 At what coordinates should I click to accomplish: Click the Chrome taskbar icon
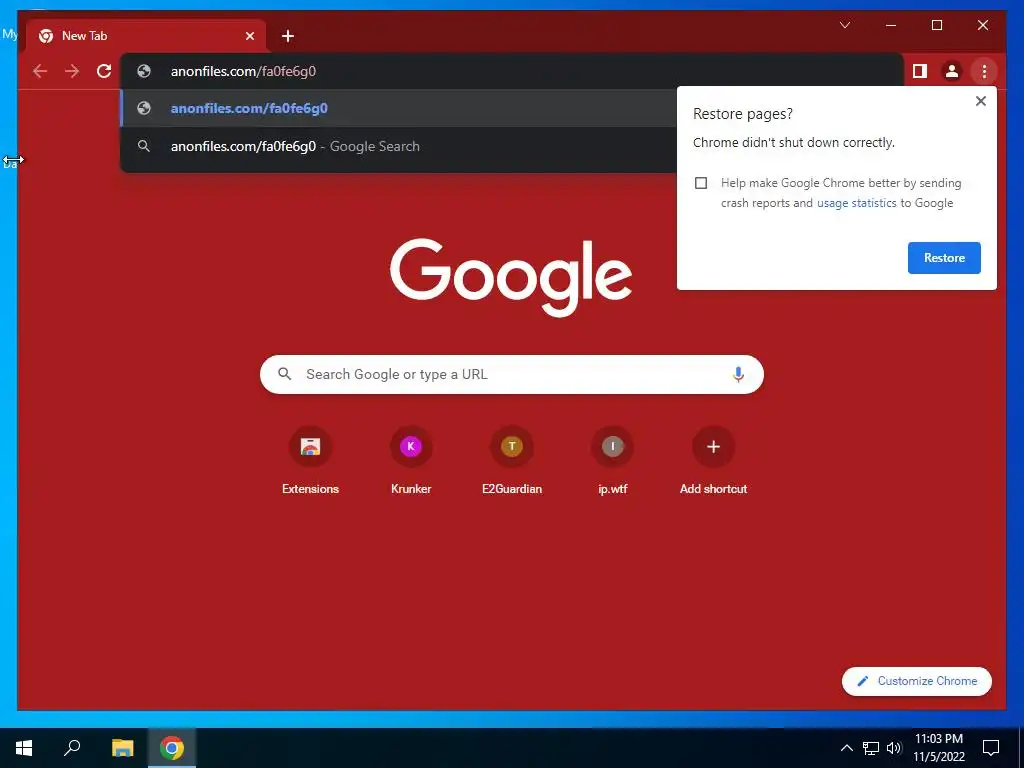(x=171, y=748)
